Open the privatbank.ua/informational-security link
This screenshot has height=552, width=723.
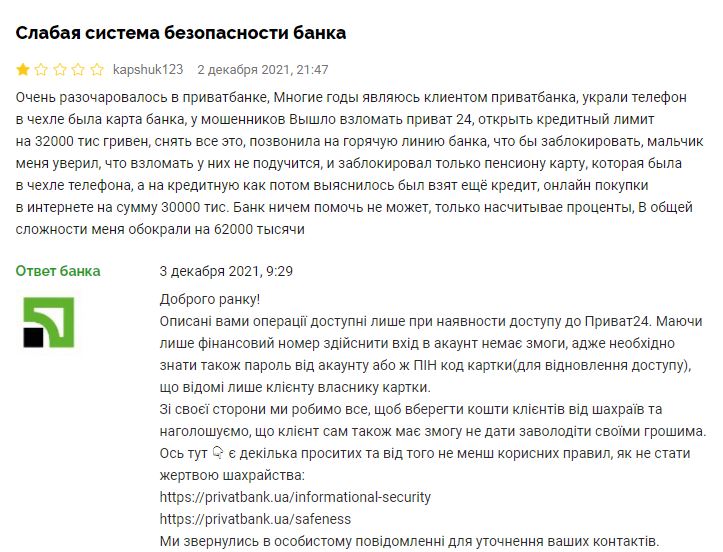295,497
